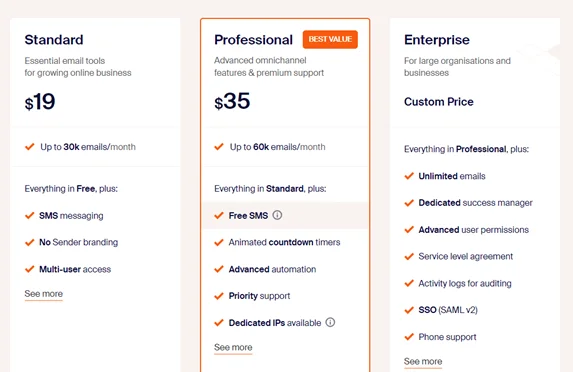Image resolution: width=573 pixels, height=372 pixels.
Task: Expand See more under Professional plan
Action: tap(233, 347)
